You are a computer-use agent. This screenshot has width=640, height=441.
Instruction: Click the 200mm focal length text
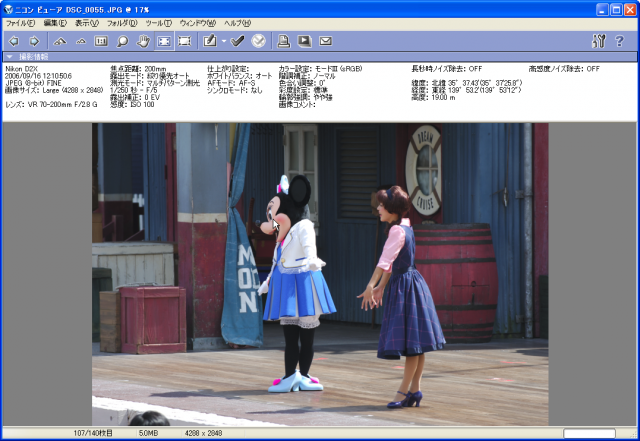click(138, 69)
